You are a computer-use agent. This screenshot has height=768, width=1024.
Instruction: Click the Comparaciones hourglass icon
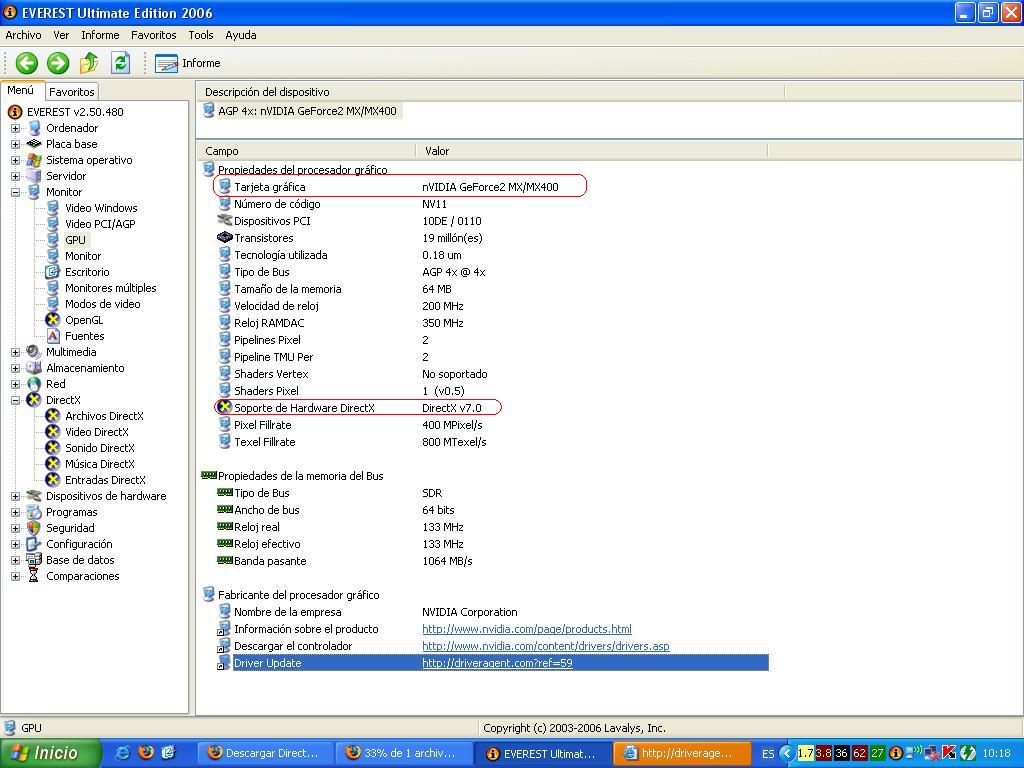pyautogui.click(x=34, y=576)
